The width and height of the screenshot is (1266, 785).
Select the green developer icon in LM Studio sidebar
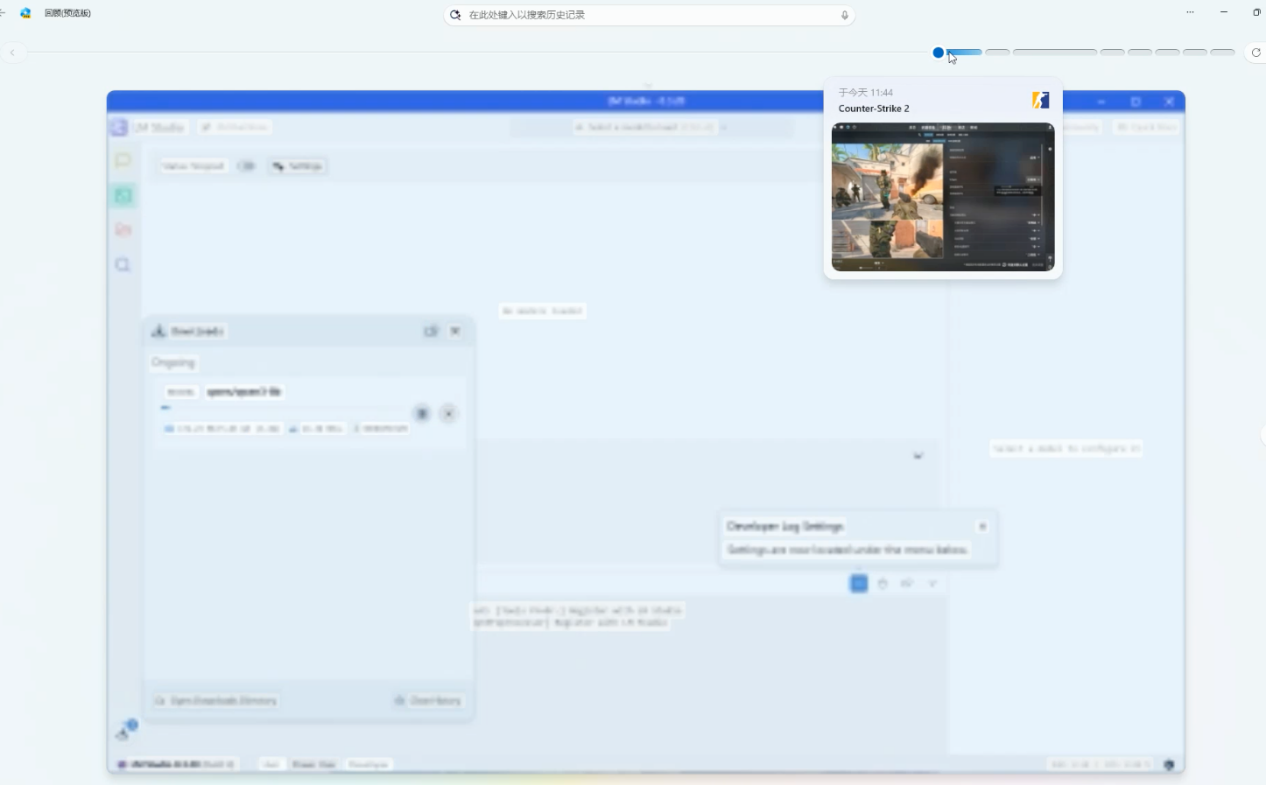click(123, 196)
